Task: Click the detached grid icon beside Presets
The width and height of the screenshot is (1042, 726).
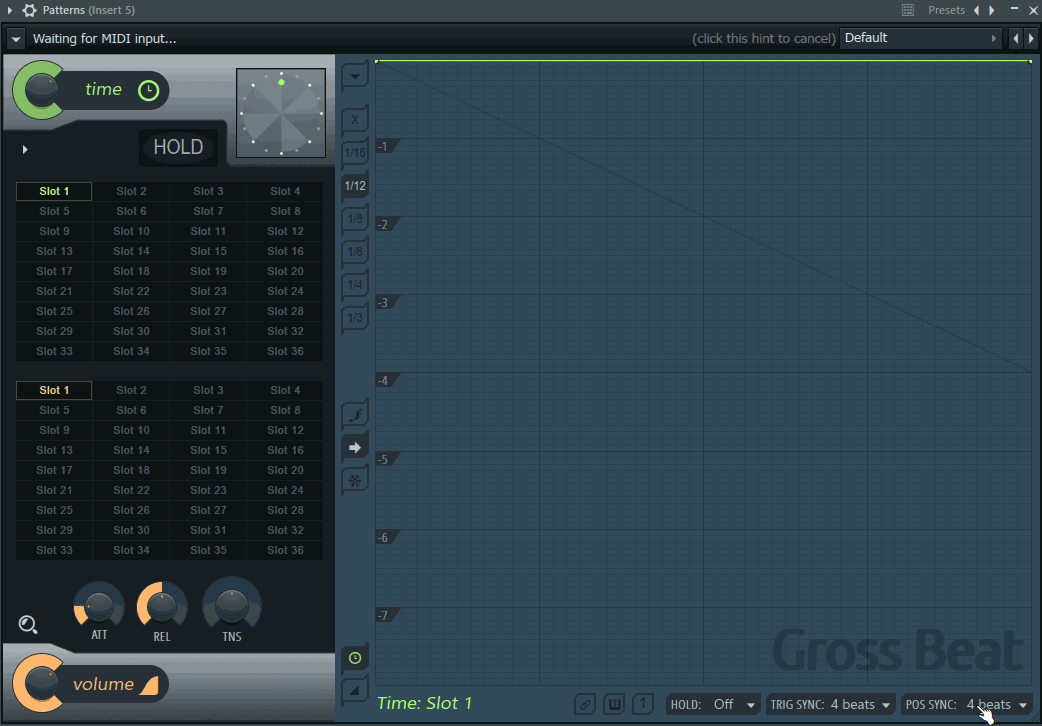Action: coord(908,10)
